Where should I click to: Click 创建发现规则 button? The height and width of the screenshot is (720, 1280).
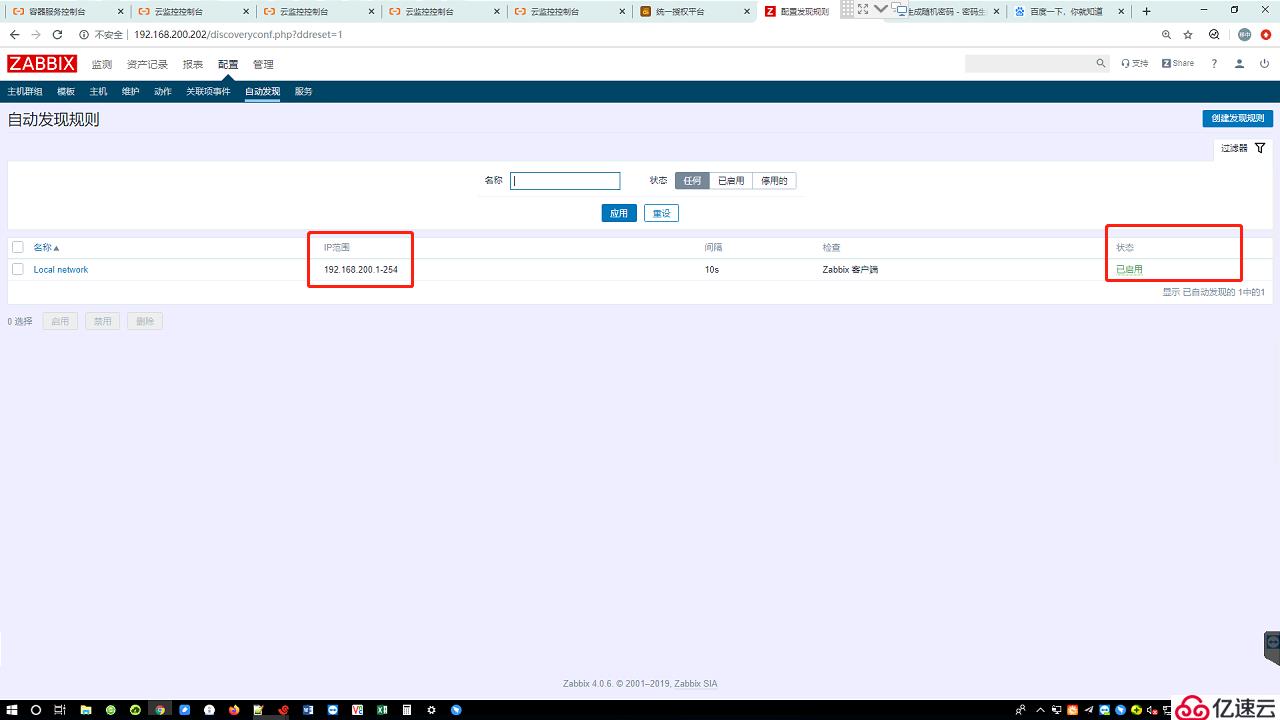pos(1238,118)
